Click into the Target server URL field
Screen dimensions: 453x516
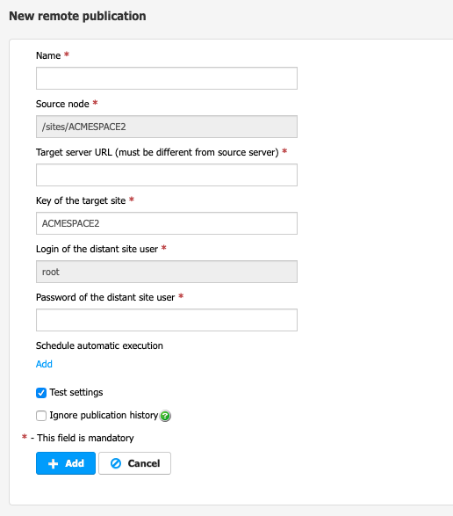click(x=167, y=175)
